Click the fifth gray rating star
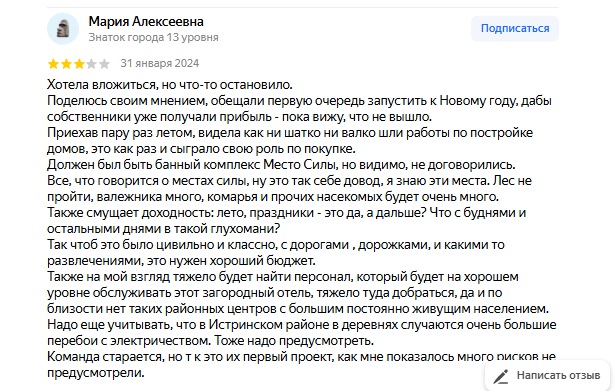This screenshot has width=615, height=391. click(x=104, y=64)
